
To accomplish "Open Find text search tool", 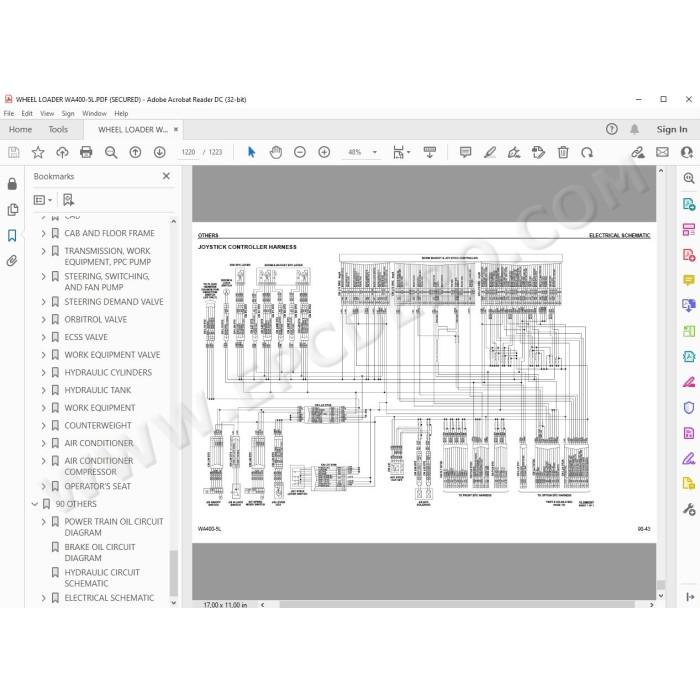I will [111, 153].
